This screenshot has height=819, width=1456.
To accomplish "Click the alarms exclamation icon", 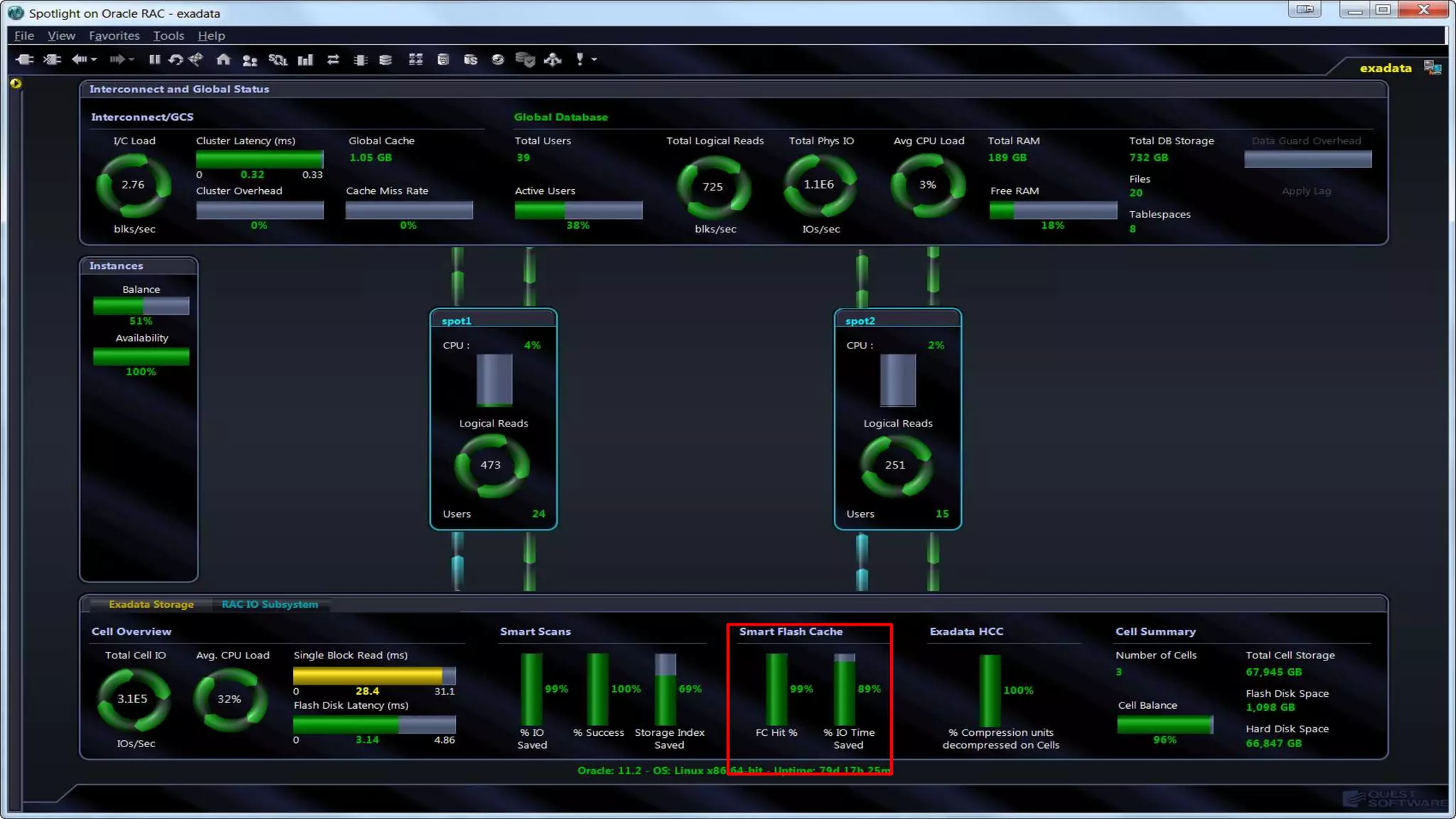I will tap(580, 60).
